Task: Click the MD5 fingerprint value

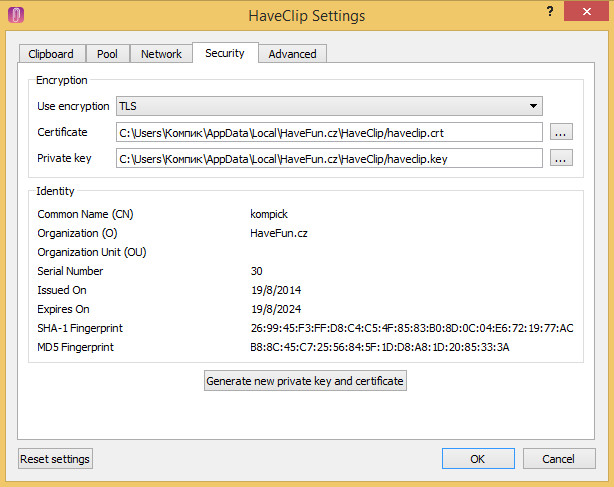Action: tap(380, 347)
